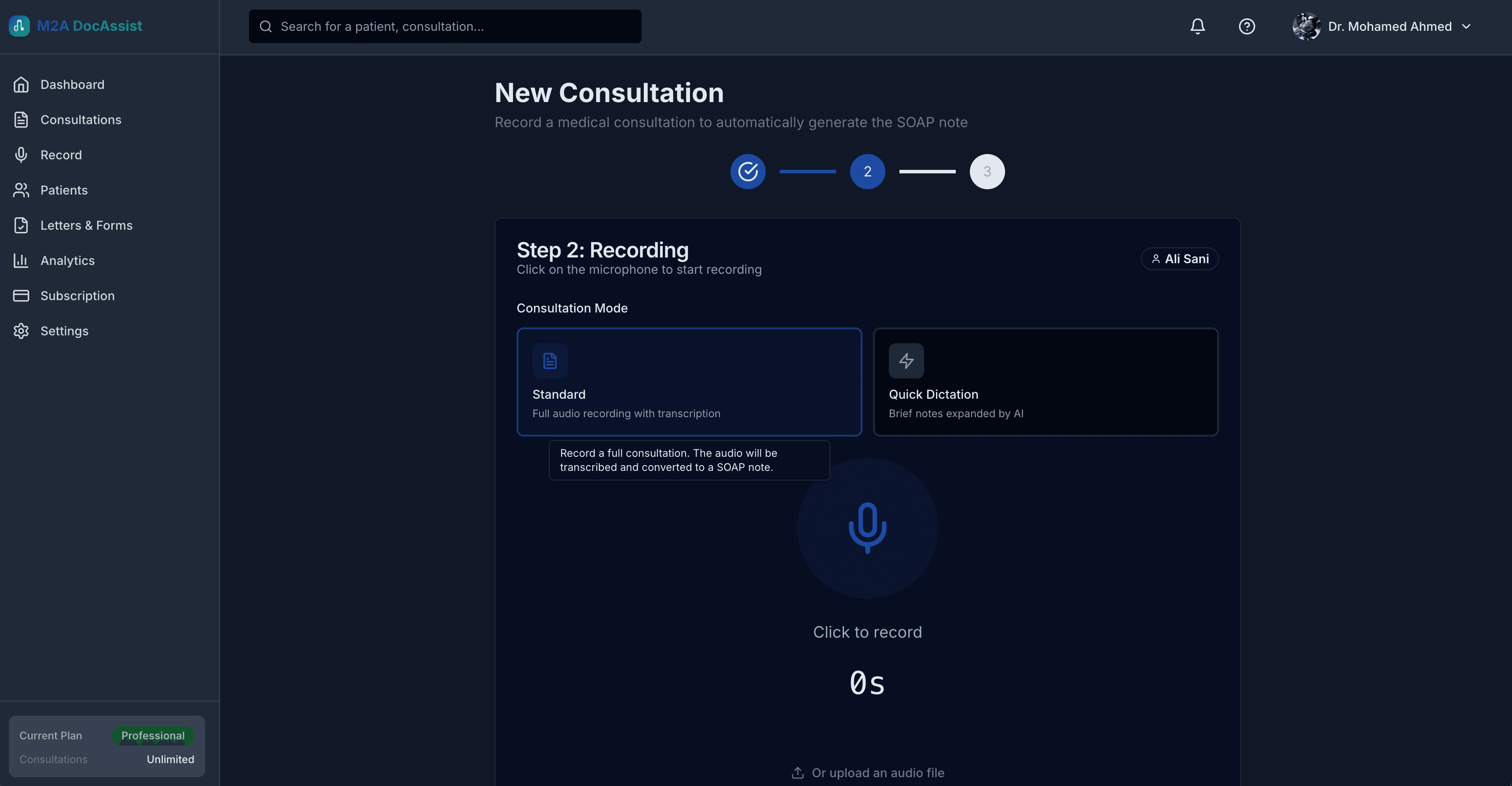Click step 2 circle indicator
Viewport: 1512px width, 786px height.
pyautogui.click(x=867, y=171)
